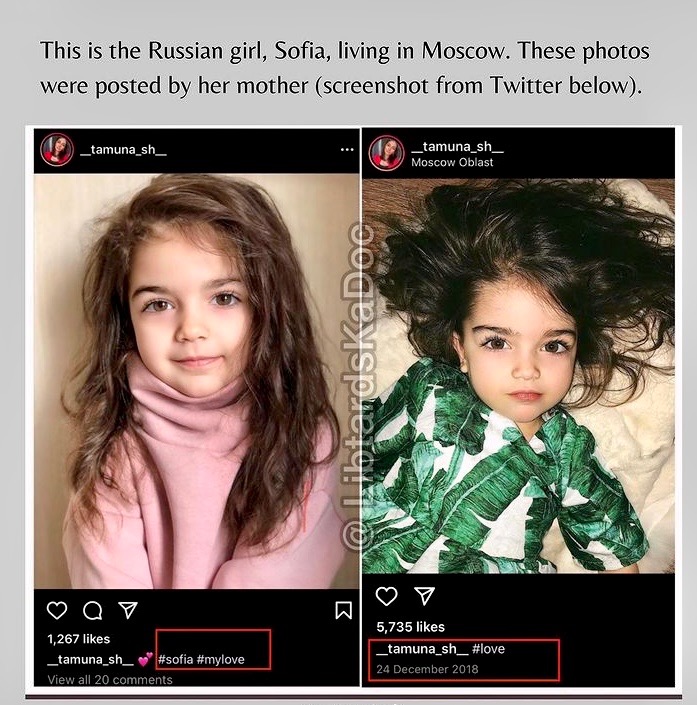Image resolution: width=697 pixels, height=705 pixels.
Task: Open photo of girl in pink sweater
Action: (x=196, y=380)
